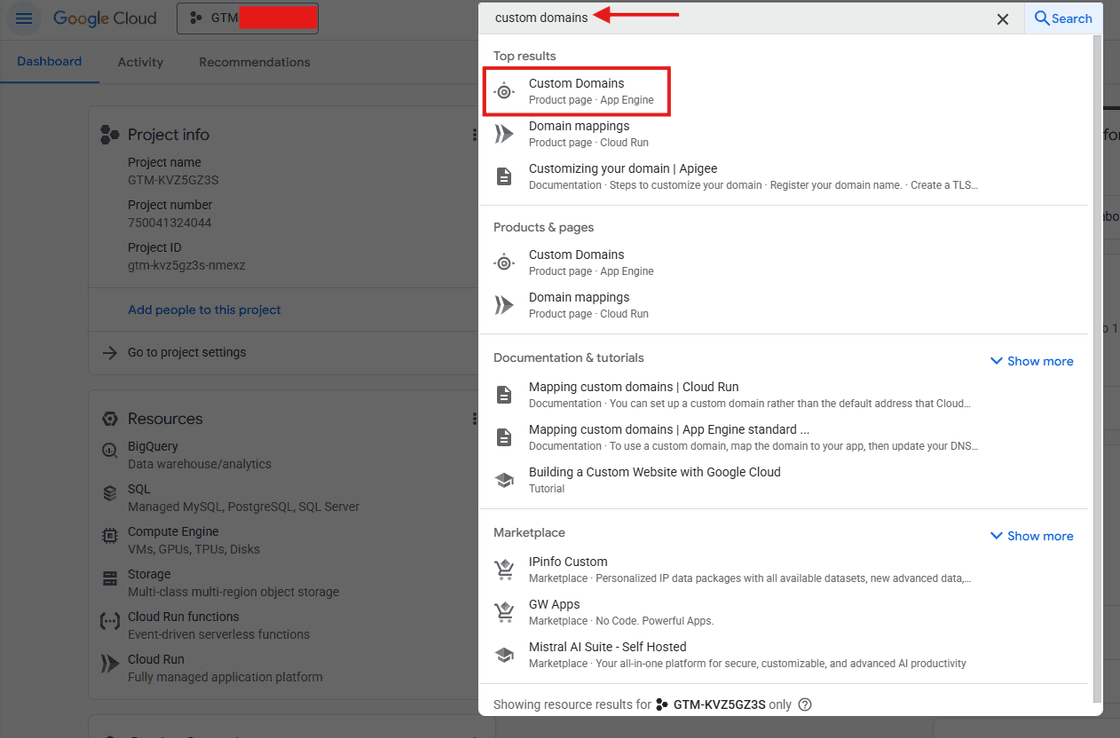This screenshot has width=1120, height=738.
Task: Open the Recommendations tab
Action: click(x=253, y=61)
